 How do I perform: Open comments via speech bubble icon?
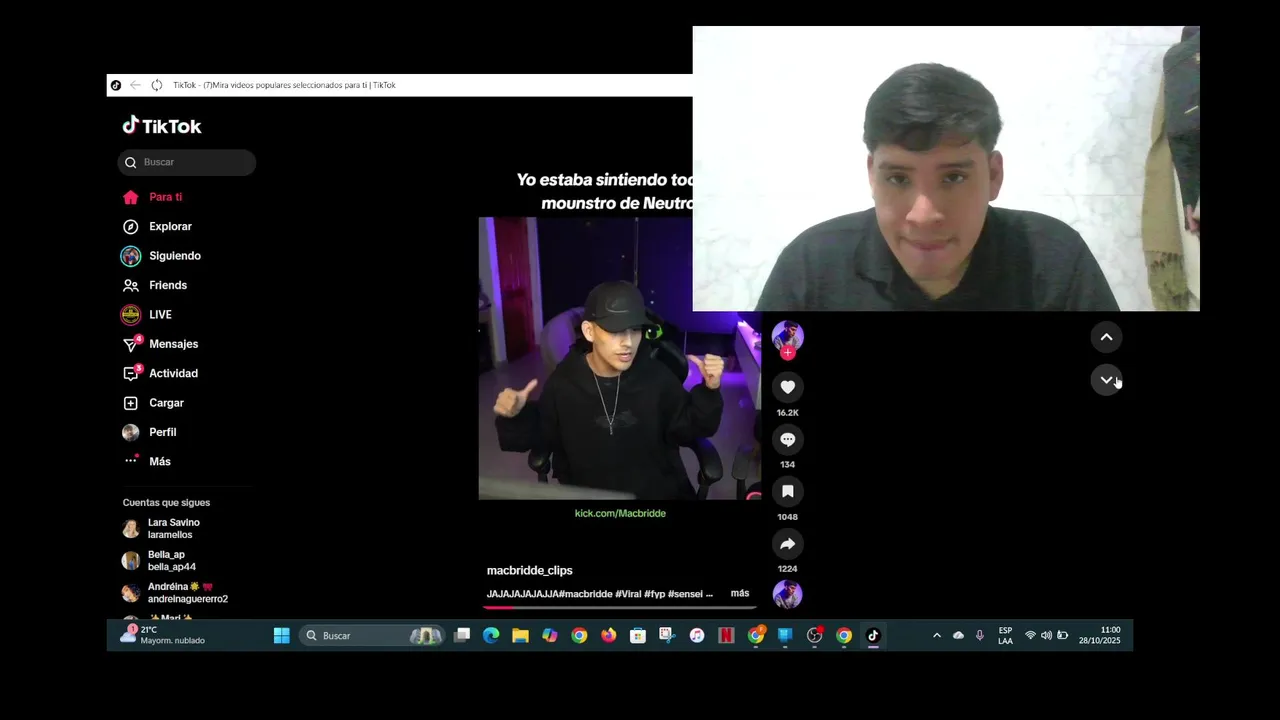(788, 439)
